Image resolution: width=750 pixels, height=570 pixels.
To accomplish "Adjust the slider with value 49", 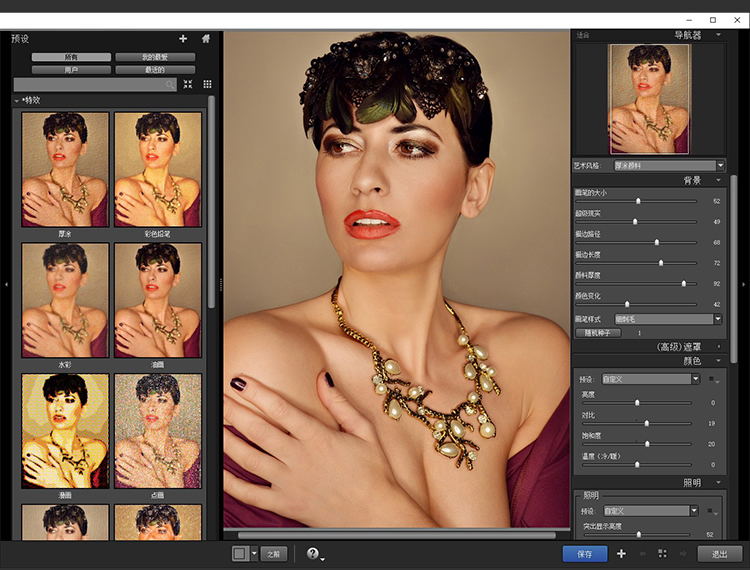I will tap(635, 221).
